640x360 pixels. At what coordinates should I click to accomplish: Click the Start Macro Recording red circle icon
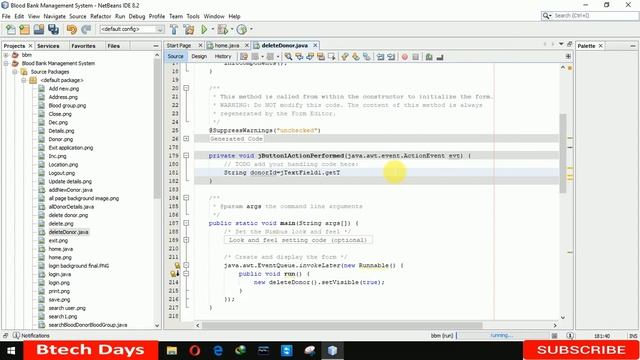[404, 57]
